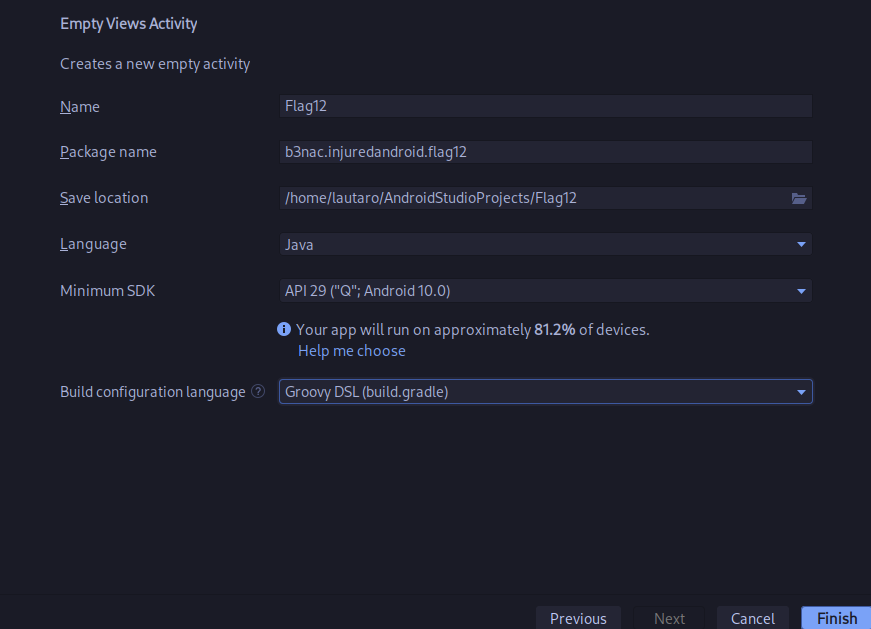Go back with the Previous button
Viewport: 871px width, 629px height.
(578, 618)
